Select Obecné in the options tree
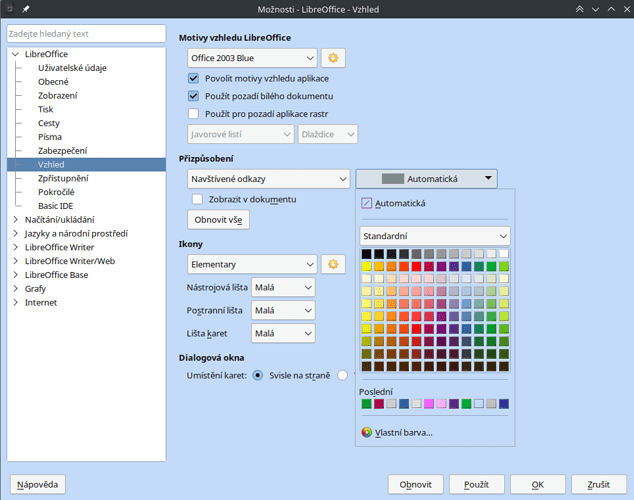Viewport: 634px width, 500px height. click(53, 82)
